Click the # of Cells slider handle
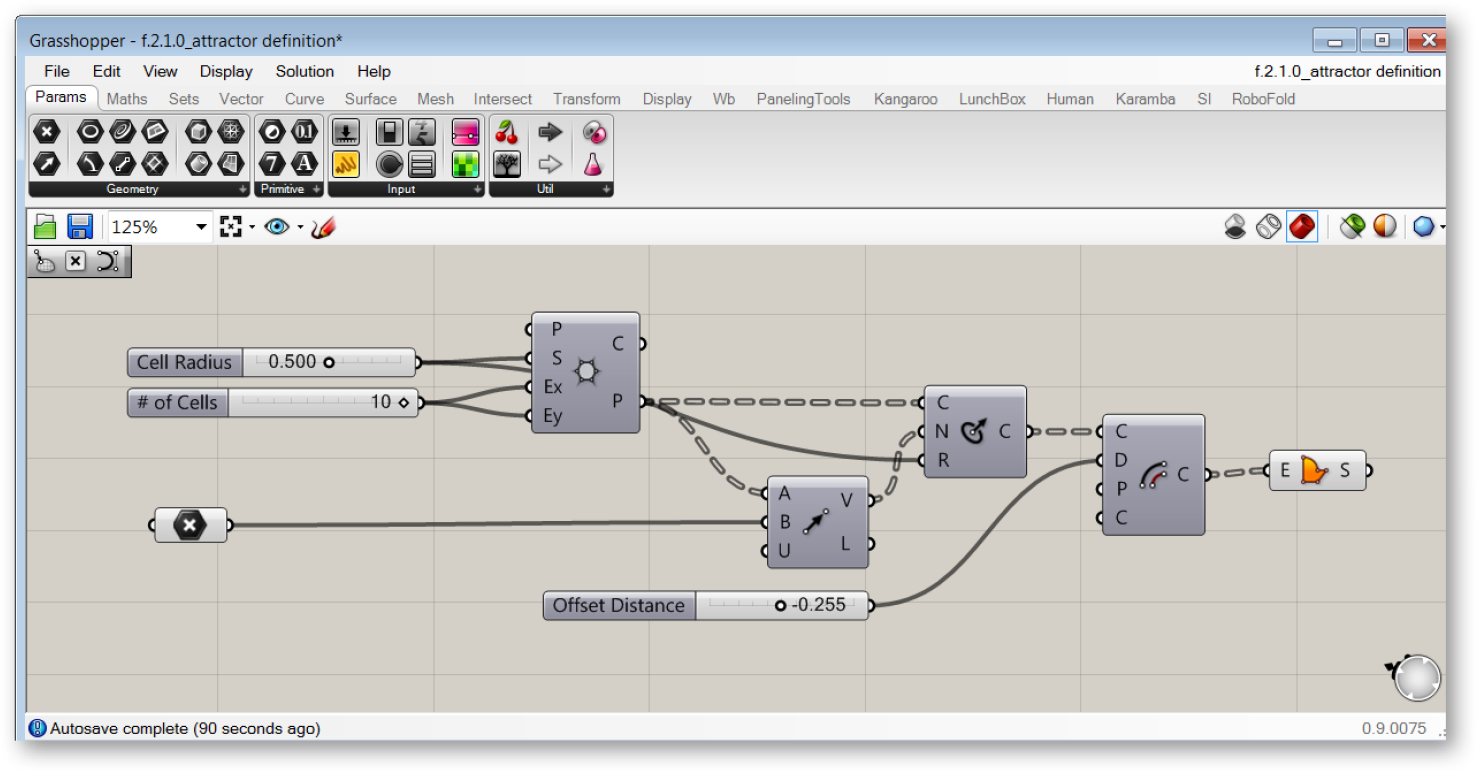Viewport: 1477px width, 771px height. pyautogui.click(x=403, y=402)
